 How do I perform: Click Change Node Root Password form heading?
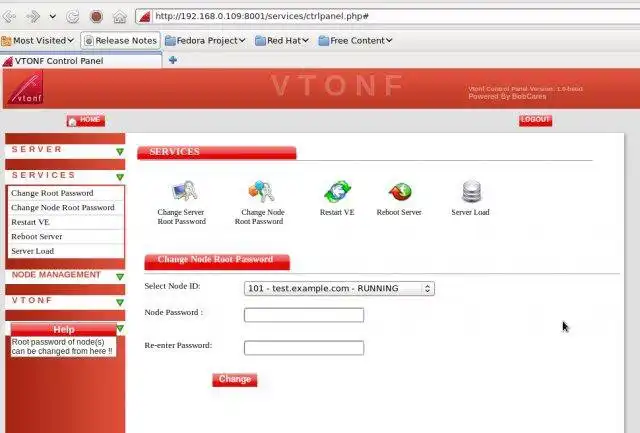coord(217,262)
